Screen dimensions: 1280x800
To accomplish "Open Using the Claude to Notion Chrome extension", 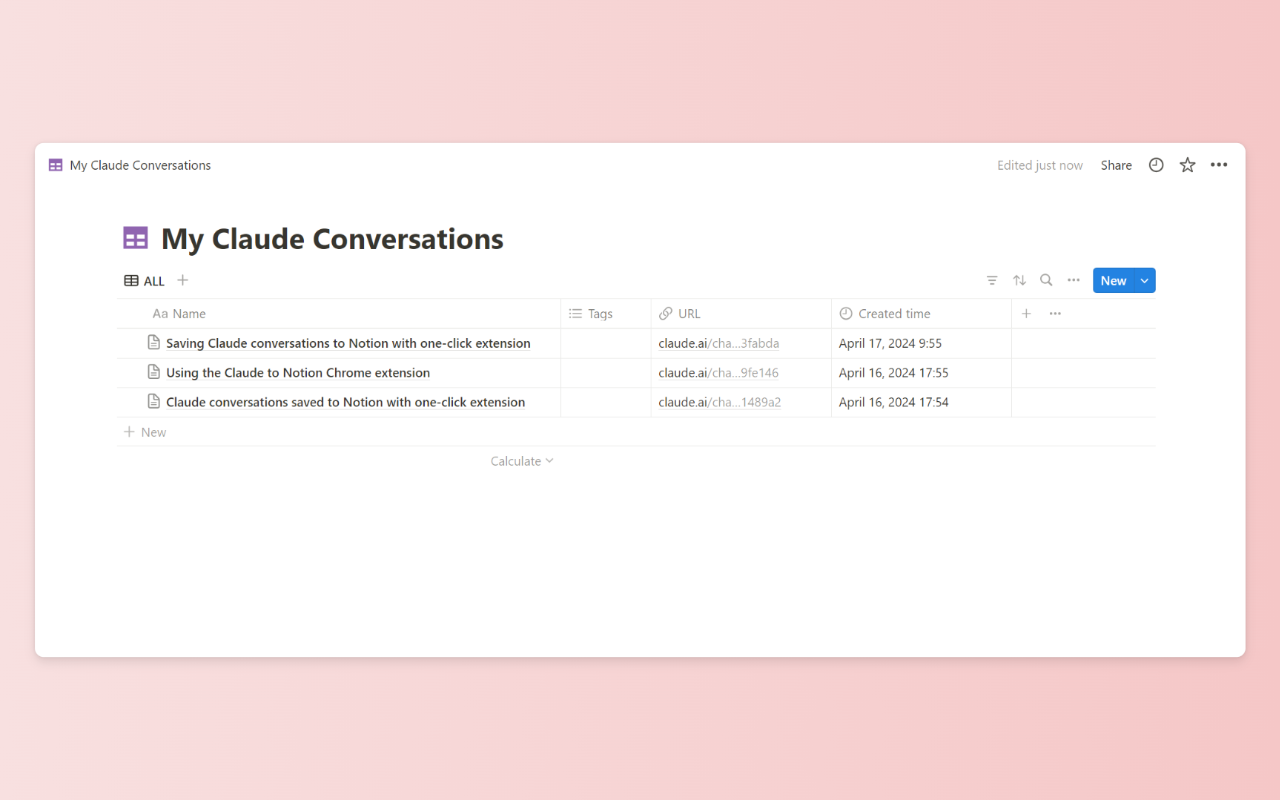I will point(298,373).
